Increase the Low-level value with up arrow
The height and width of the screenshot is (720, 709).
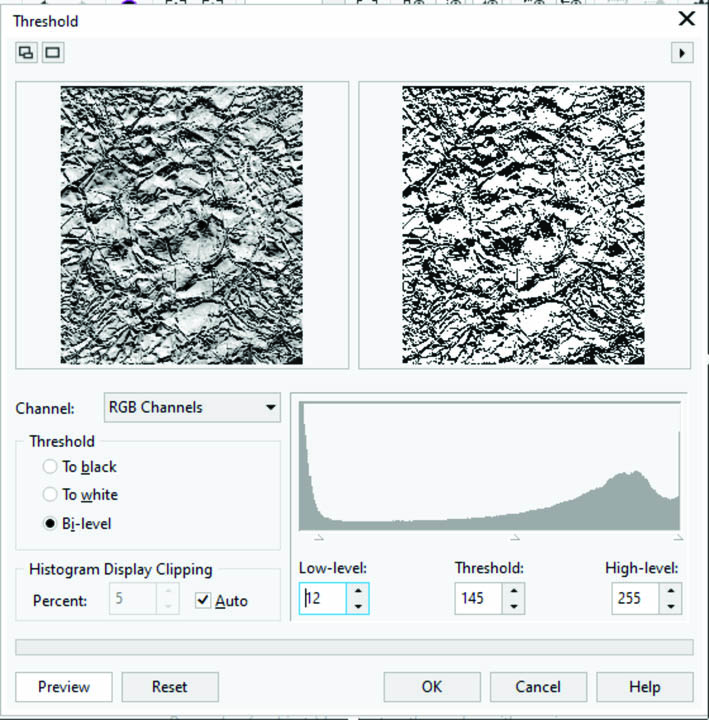358,591
